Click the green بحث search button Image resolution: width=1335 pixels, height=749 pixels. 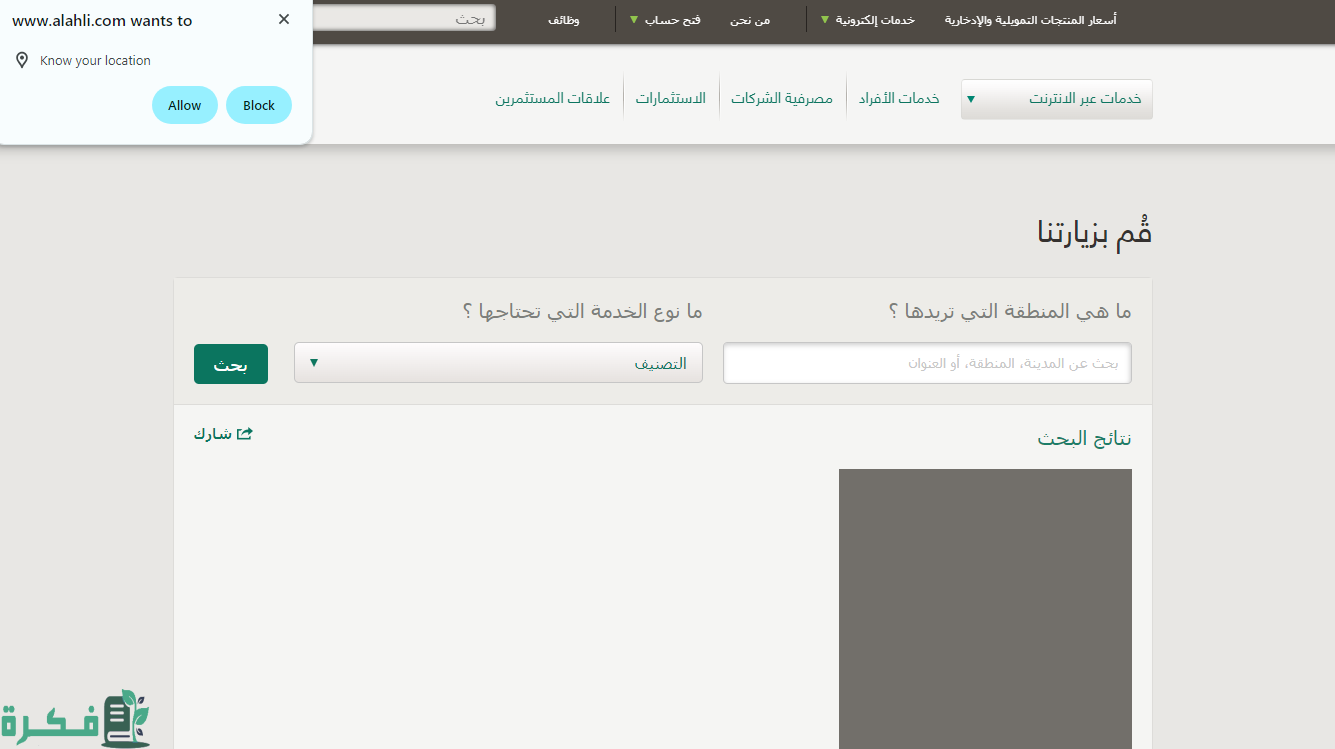231,364
